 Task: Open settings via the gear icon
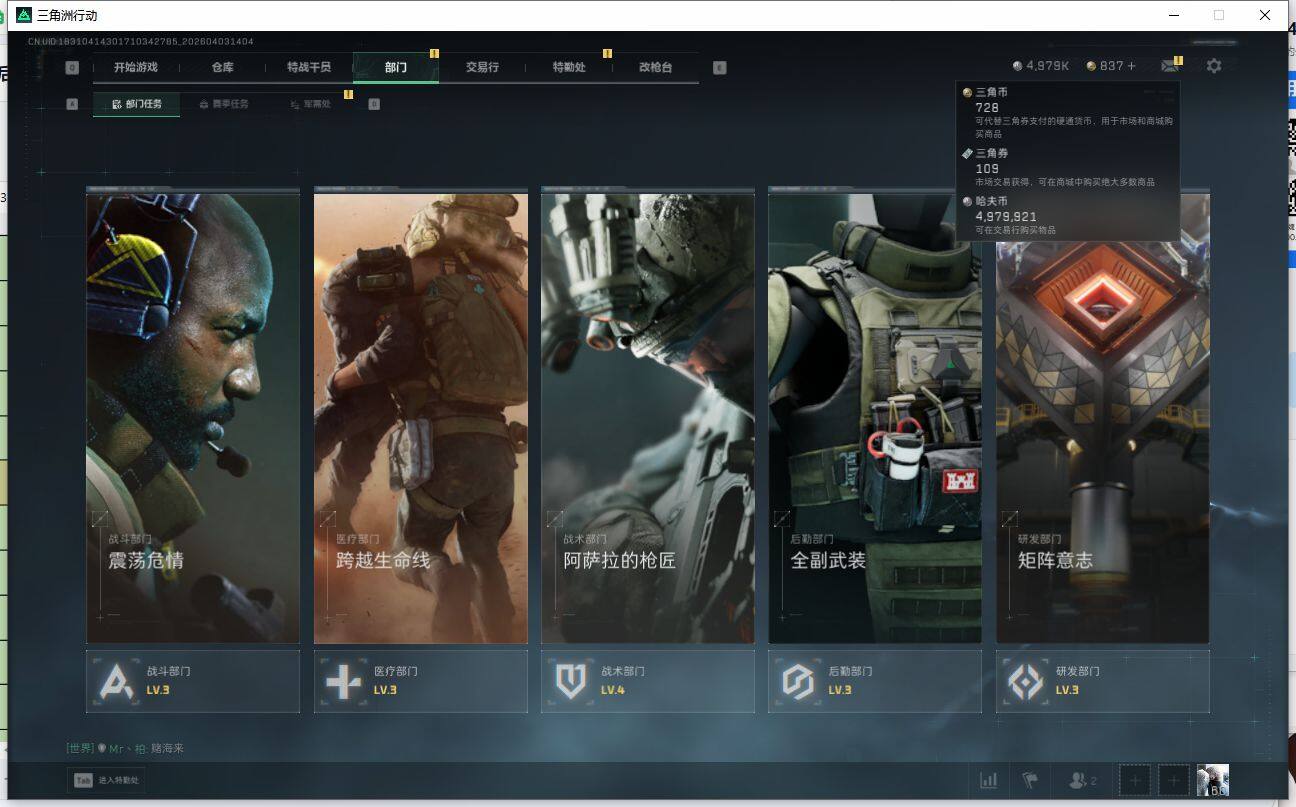1213,66
